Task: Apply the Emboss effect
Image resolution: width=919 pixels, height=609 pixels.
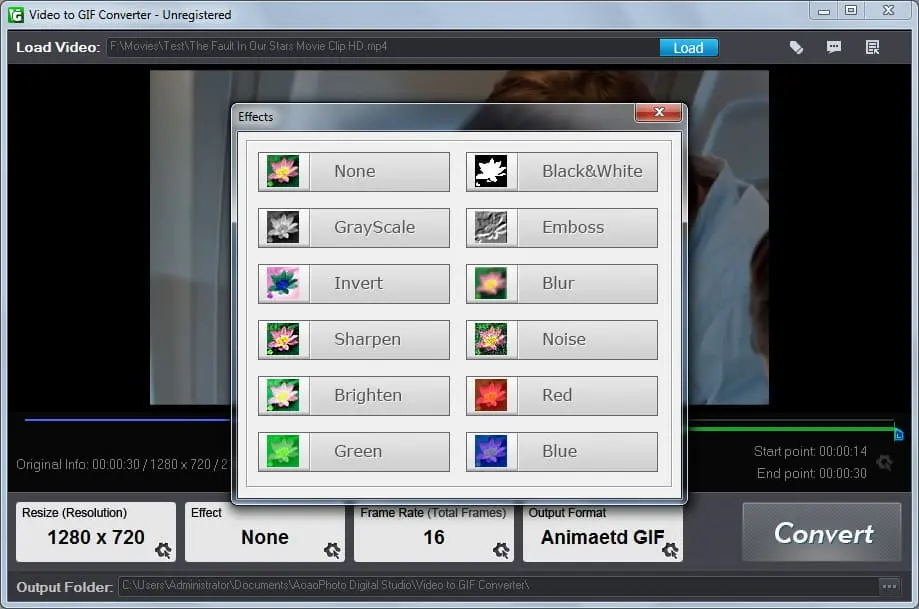Action: click(x=561, y=227)
